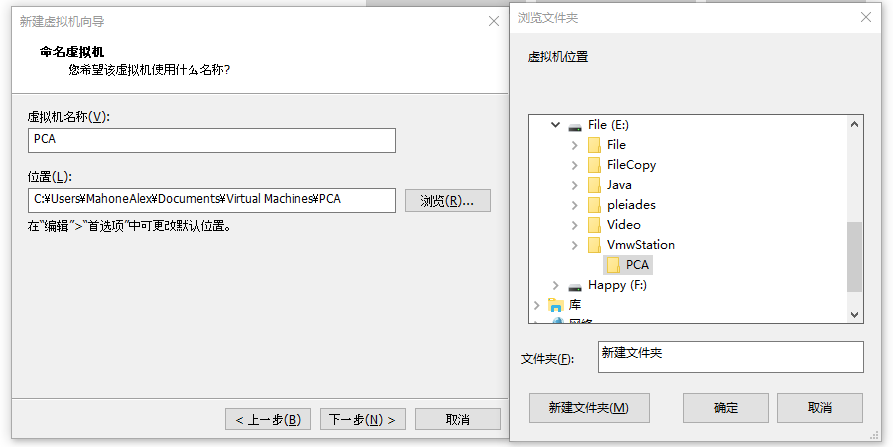Expand the Happy (F:) drive node
893x447 pixels.
click(555, 285)
